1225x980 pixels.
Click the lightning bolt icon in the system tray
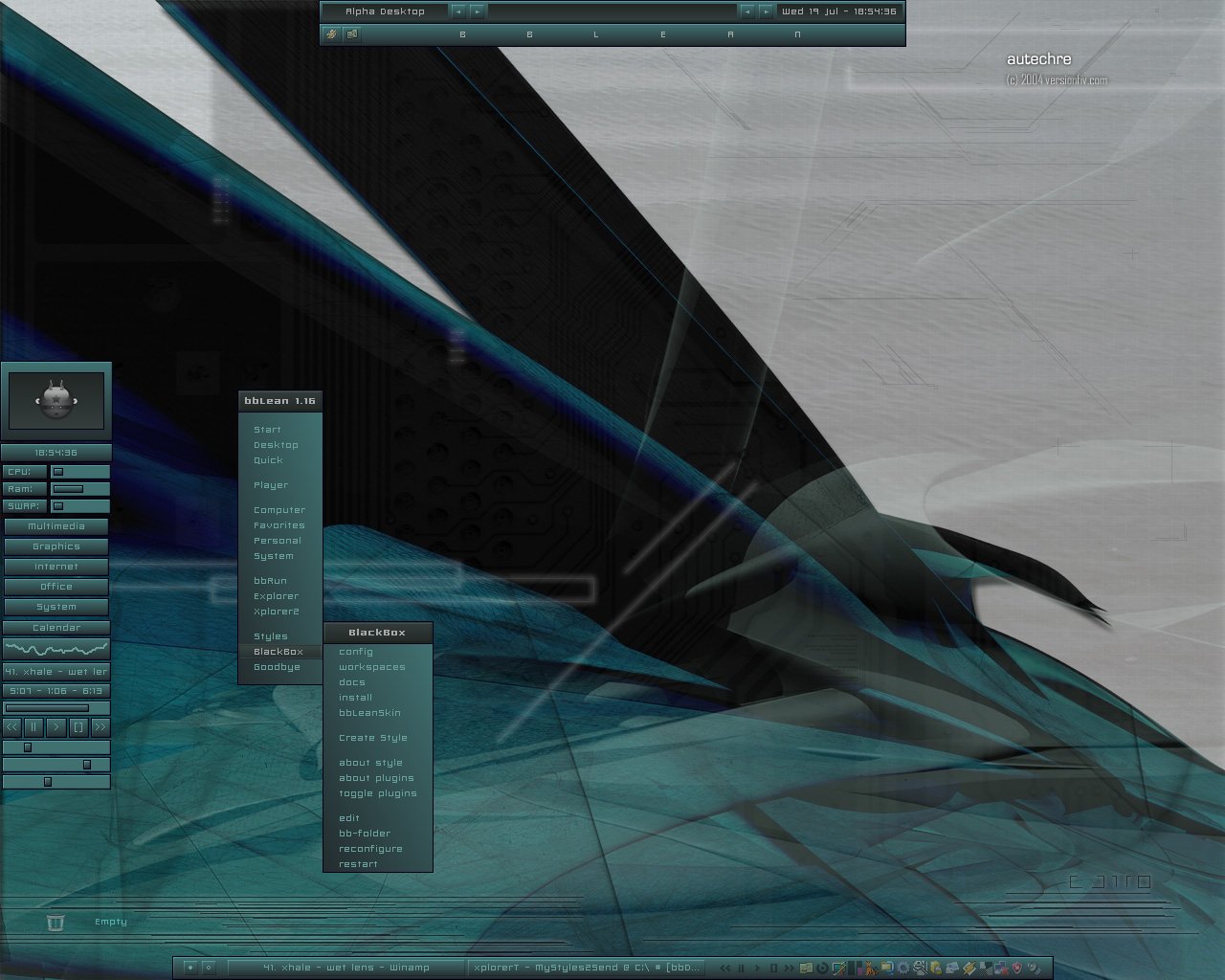(968, 969)
